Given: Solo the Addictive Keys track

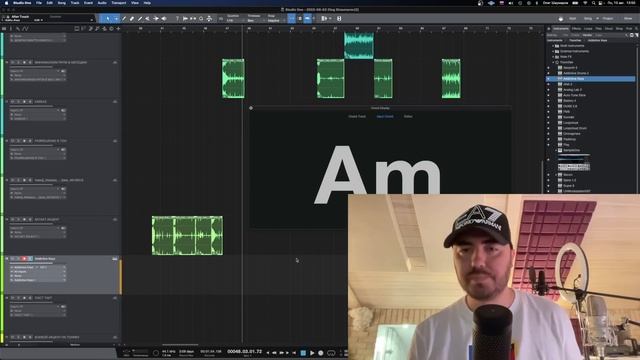Looking at the screenshot, I should tap(18, 259).
